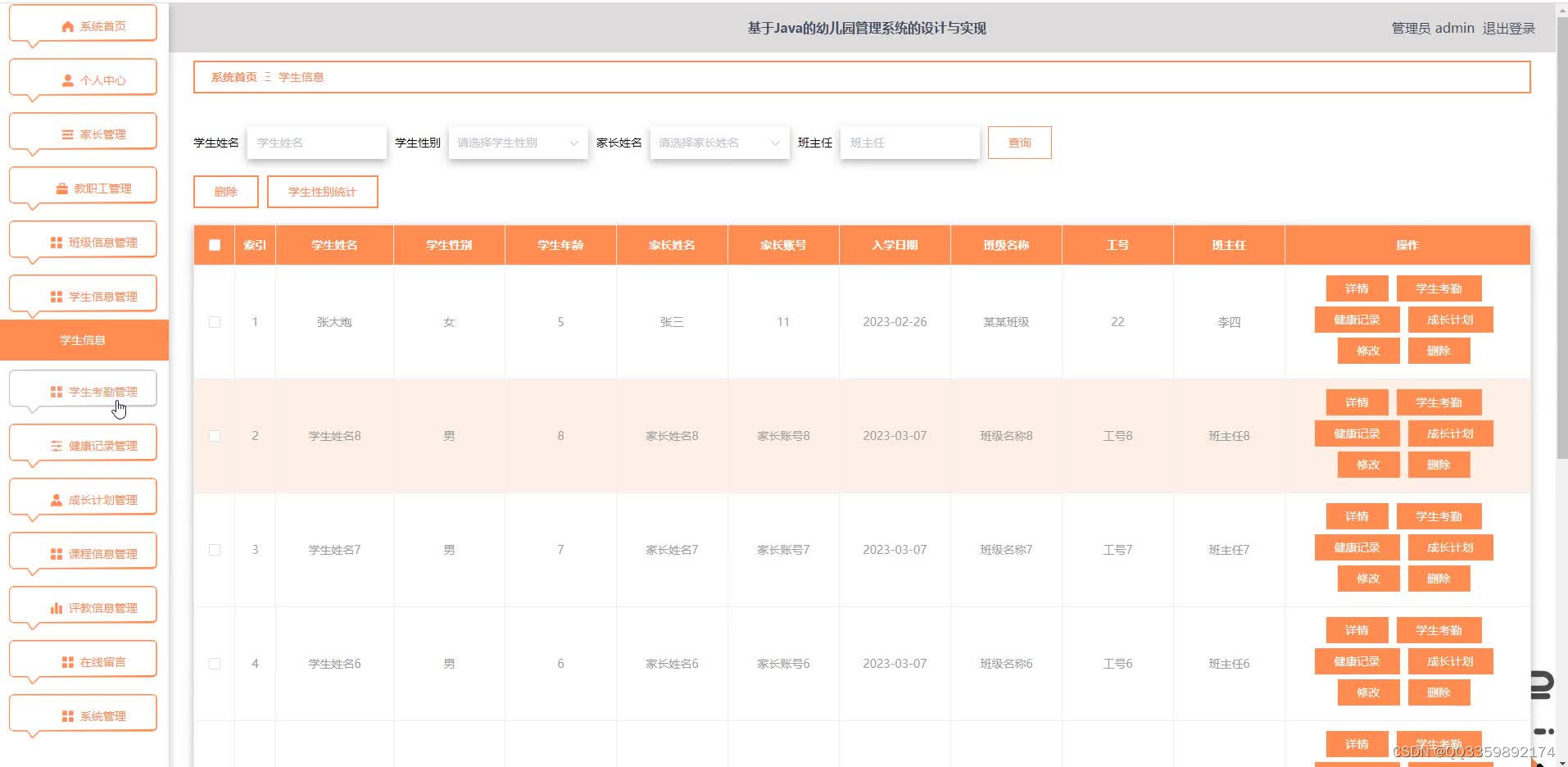Click the grid icon beside 在线留言
This screenshot has height=767, width=1568.
(x=68, y=662)
